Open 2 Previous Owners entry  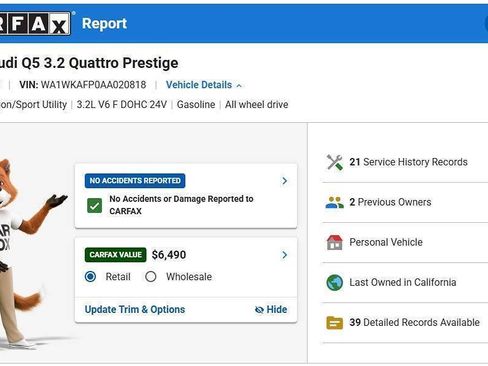coord(404,202)
